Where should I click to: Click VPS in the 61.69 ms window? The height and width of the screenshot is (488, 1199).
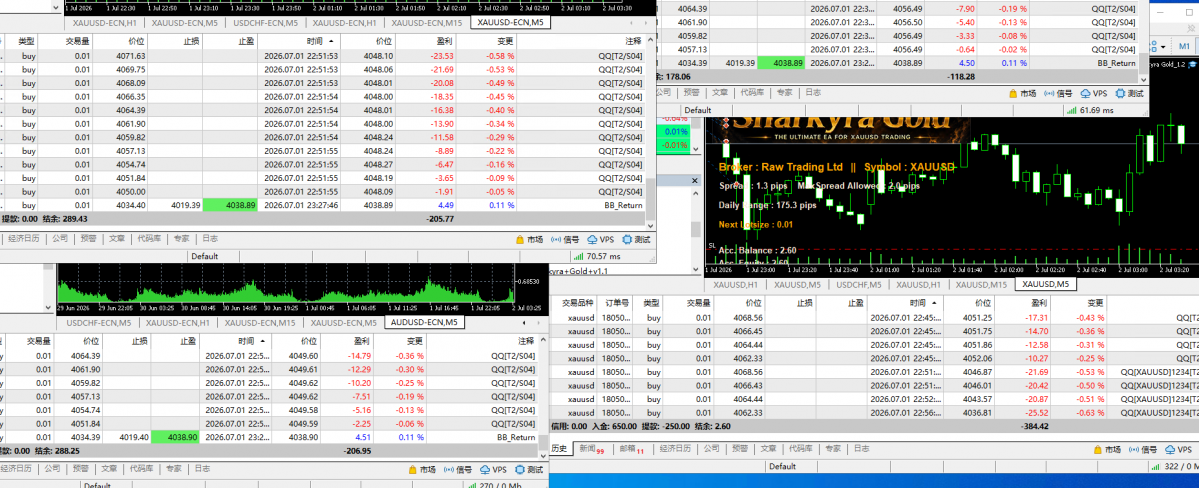click(x=1093, y=93)
